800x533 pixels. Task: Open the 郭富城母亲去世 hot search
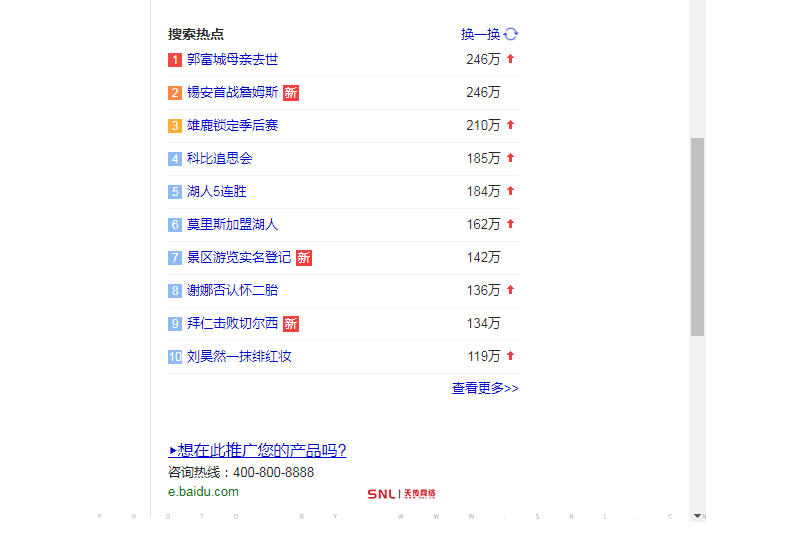232,60
